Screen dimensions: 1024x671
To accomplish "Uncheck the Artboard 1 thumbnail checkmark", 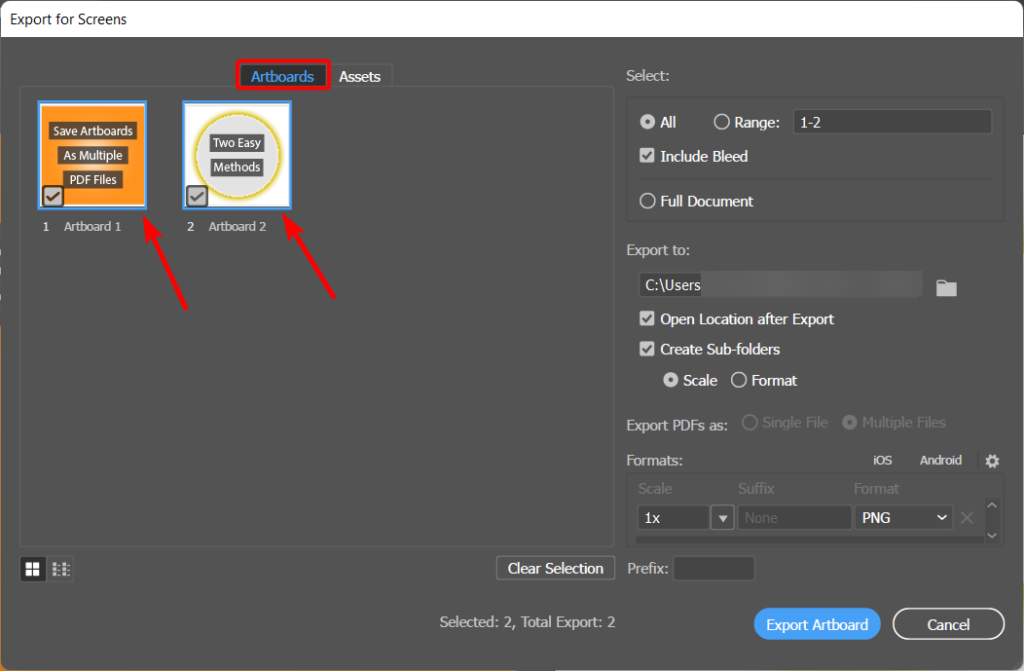I will (x=53, y=196).
